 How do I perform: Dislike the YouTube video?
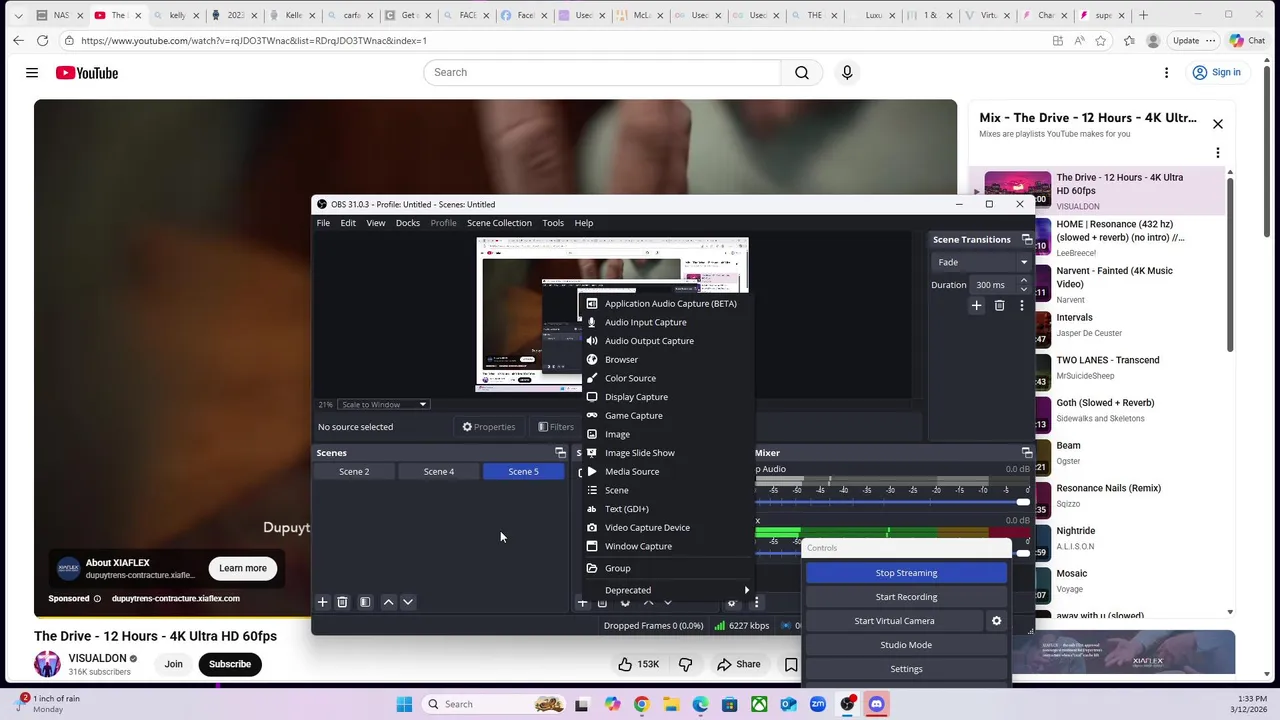pos(686,664)
